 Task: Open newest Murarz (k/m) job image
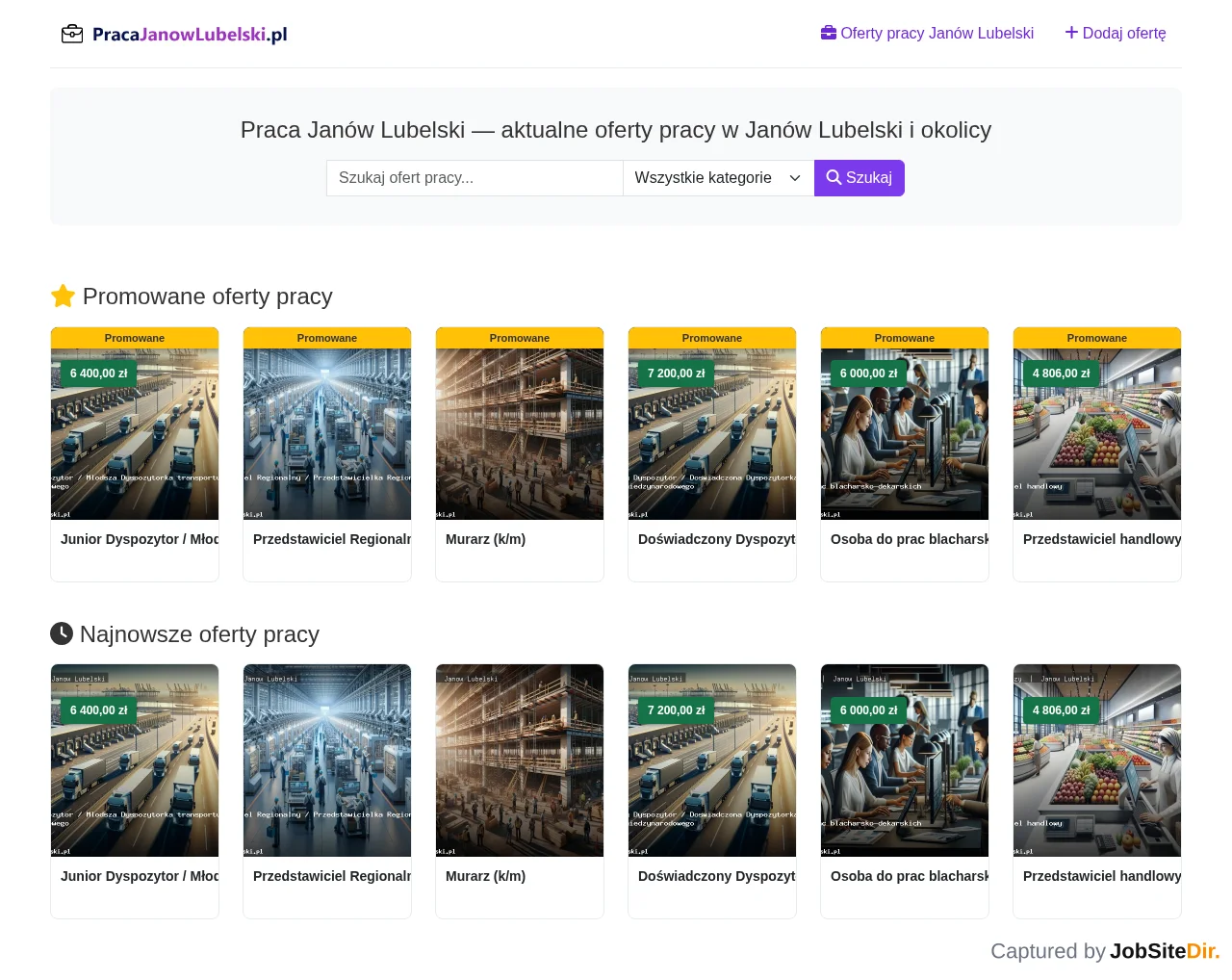520,761
